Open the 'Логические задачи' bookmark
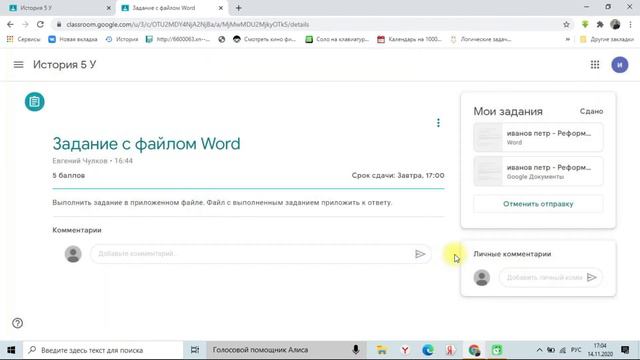 tap(481, 39)
